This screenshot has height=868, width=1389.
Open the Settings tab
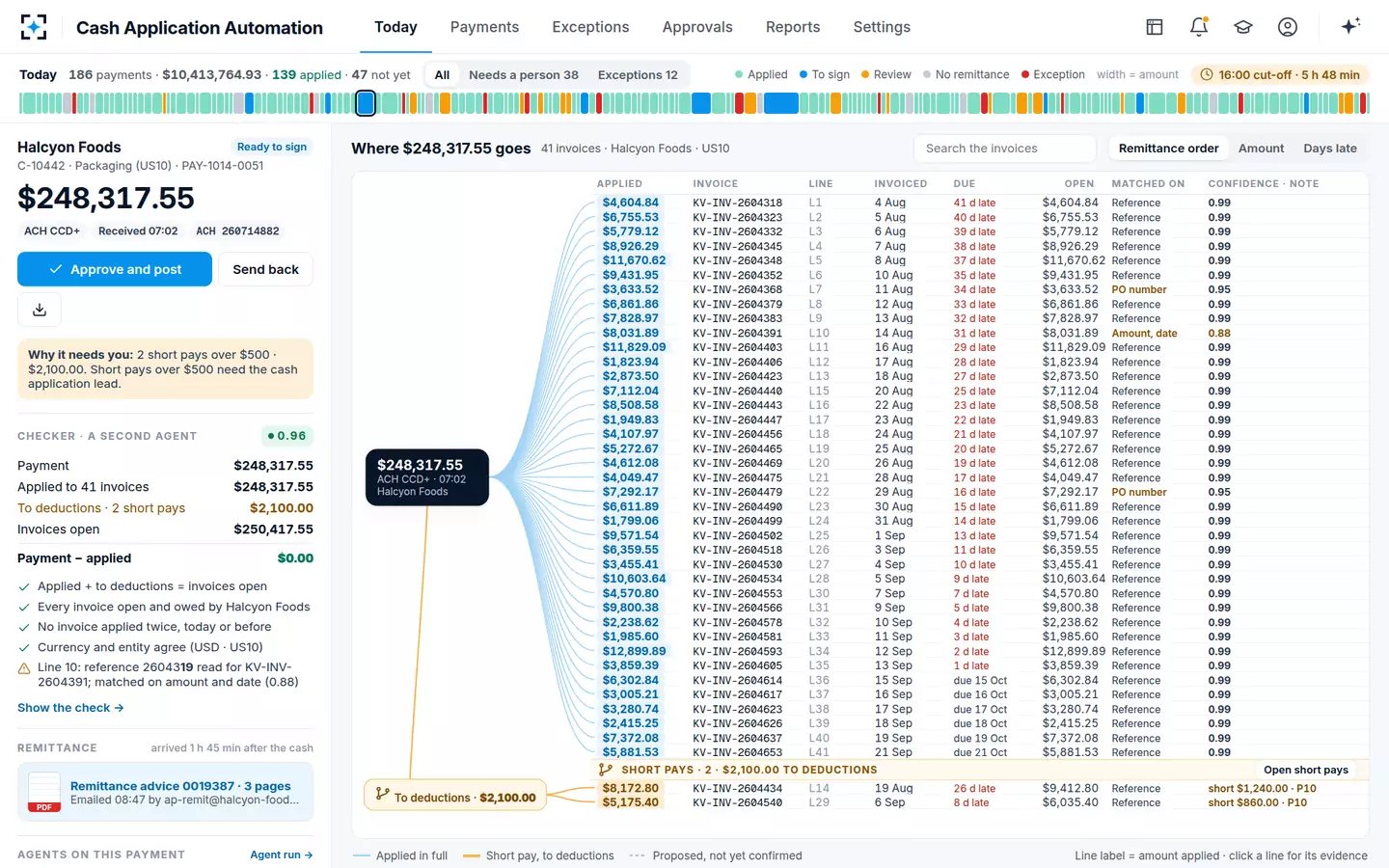click(882, 27)
